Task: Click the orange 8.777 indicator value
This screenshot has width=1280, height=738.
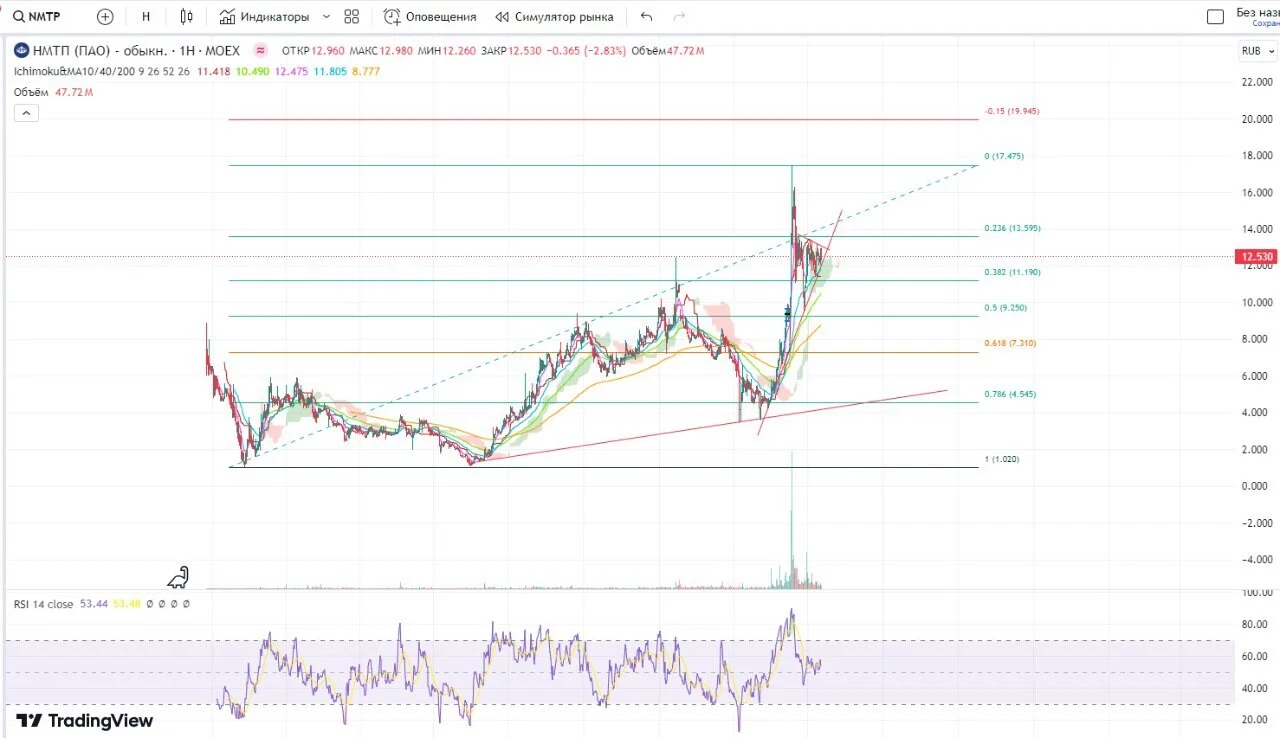Action: pyautogui.click(x=366, y=71)
